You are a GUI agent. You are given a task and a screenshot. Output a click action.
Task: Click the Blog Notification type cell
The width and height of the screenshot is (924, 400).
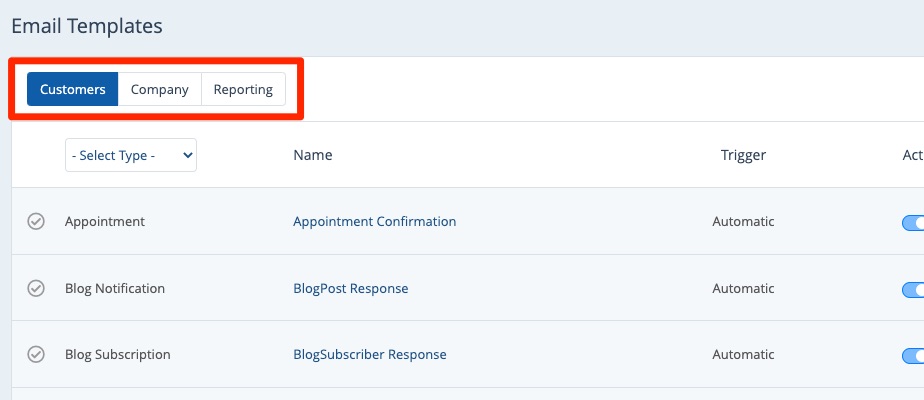(x=115, y=289)
